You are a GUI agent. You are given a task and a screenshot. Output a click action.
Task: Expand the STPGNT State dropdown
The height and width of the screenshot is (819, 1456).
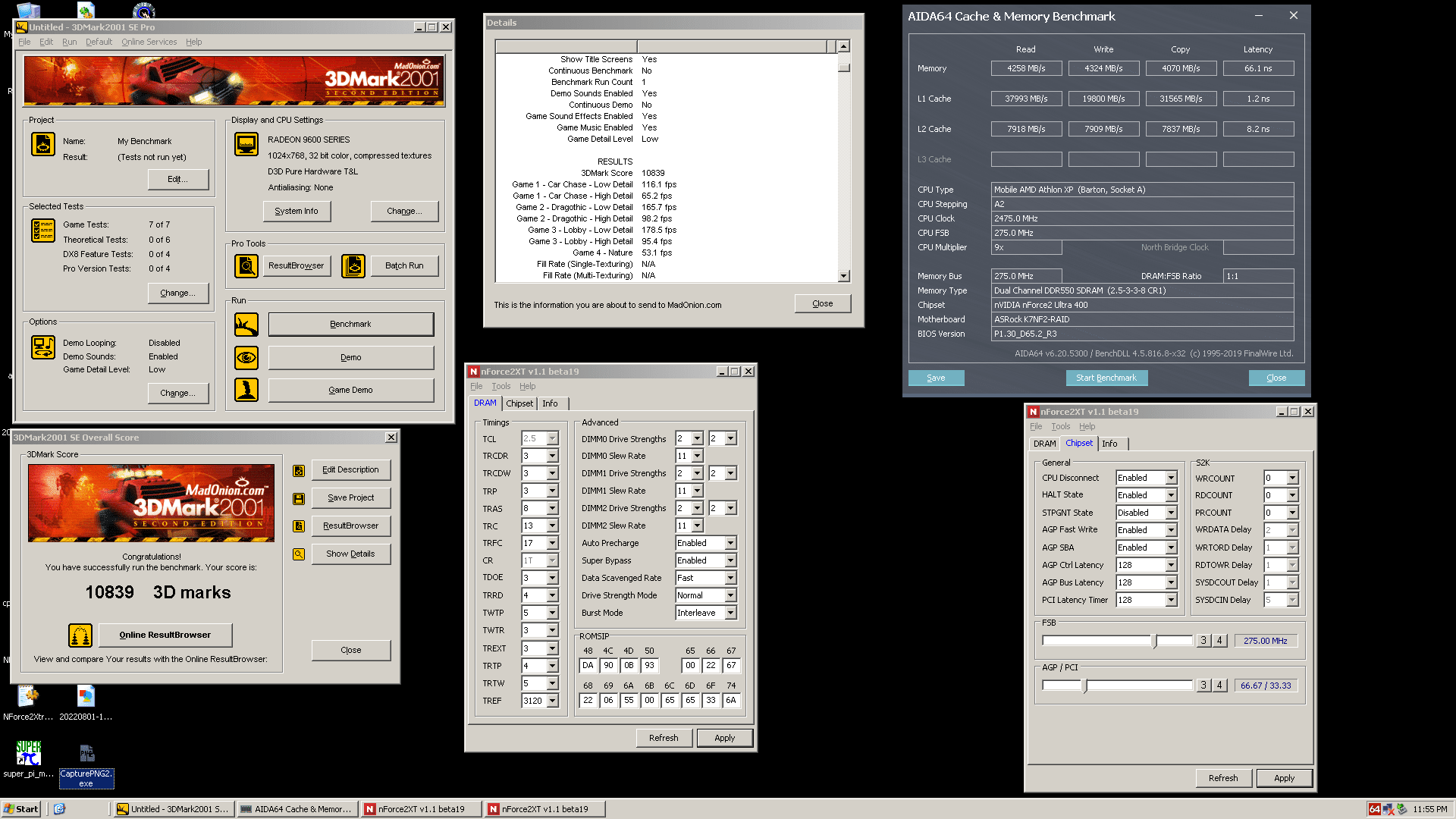[x=1171, y=513]
